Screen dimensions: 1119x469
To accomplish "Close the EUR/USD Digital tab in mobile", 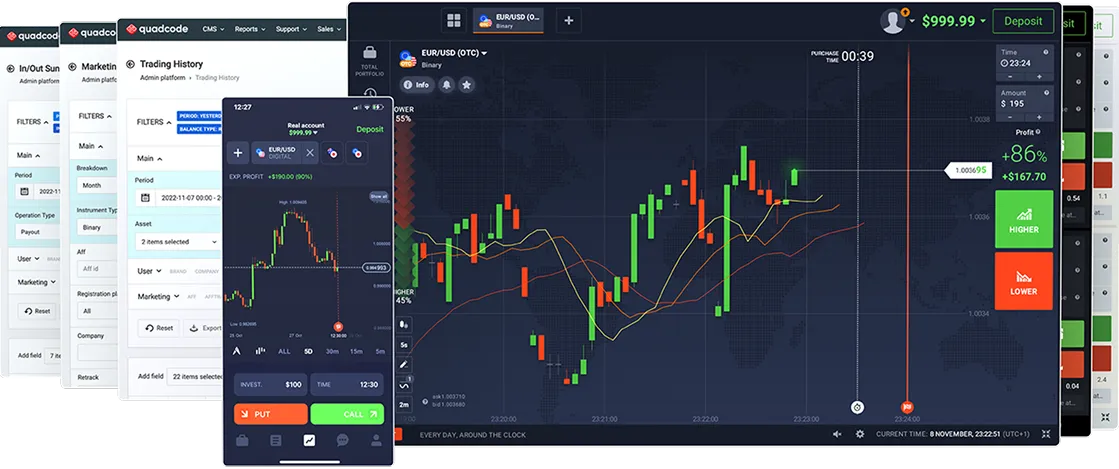I will pos(310,153).
